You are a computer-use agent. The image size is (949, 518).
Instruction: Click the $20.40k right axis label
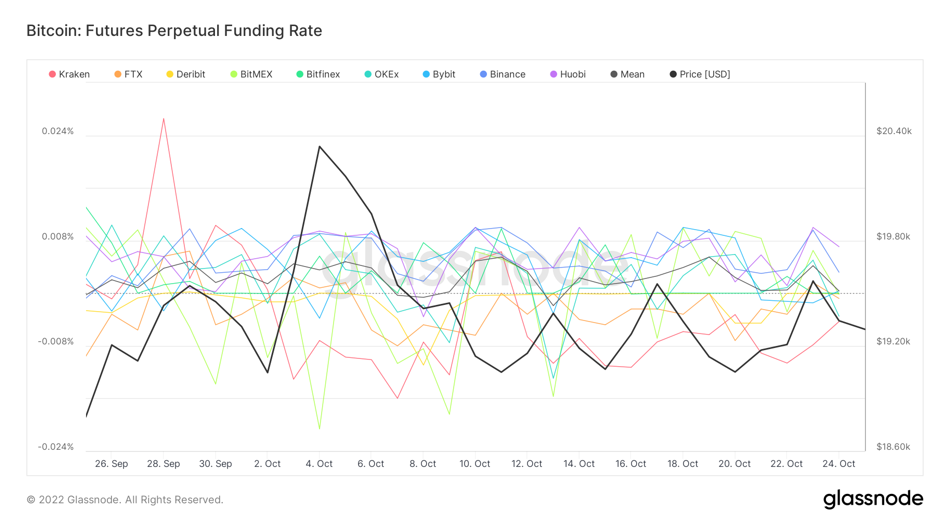894,131
